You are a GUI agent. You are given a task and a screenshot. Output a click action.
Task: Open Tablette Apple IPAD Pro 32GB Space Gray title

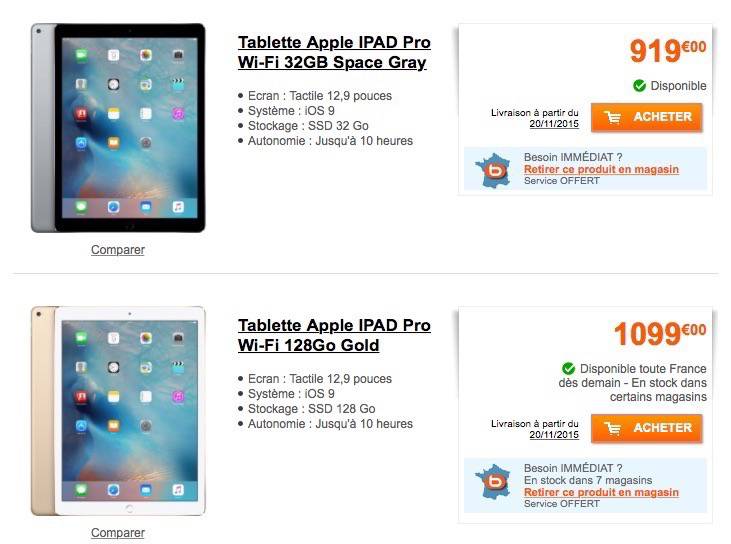[x=334, y=52]
